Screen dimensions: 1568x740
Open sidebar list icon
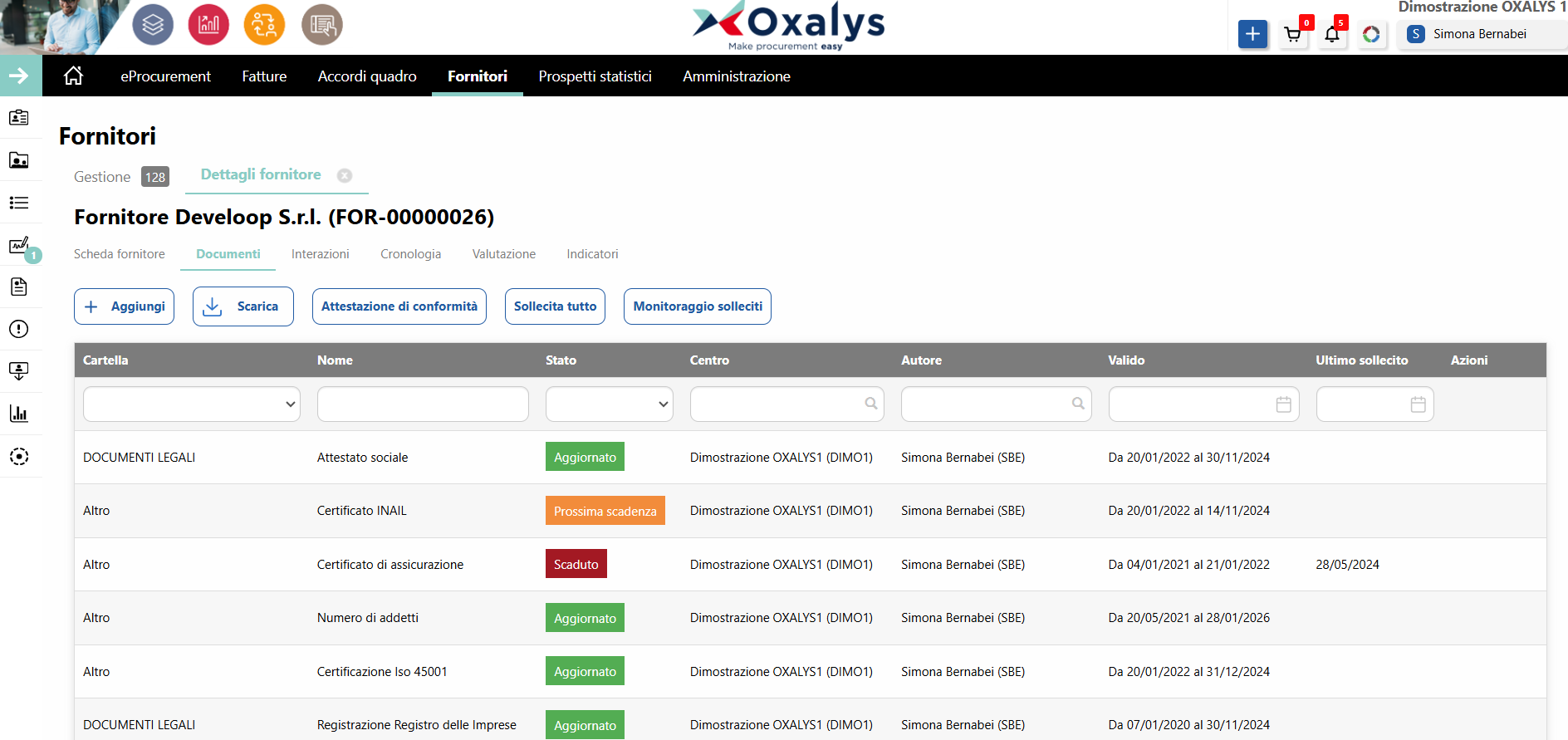19,203
